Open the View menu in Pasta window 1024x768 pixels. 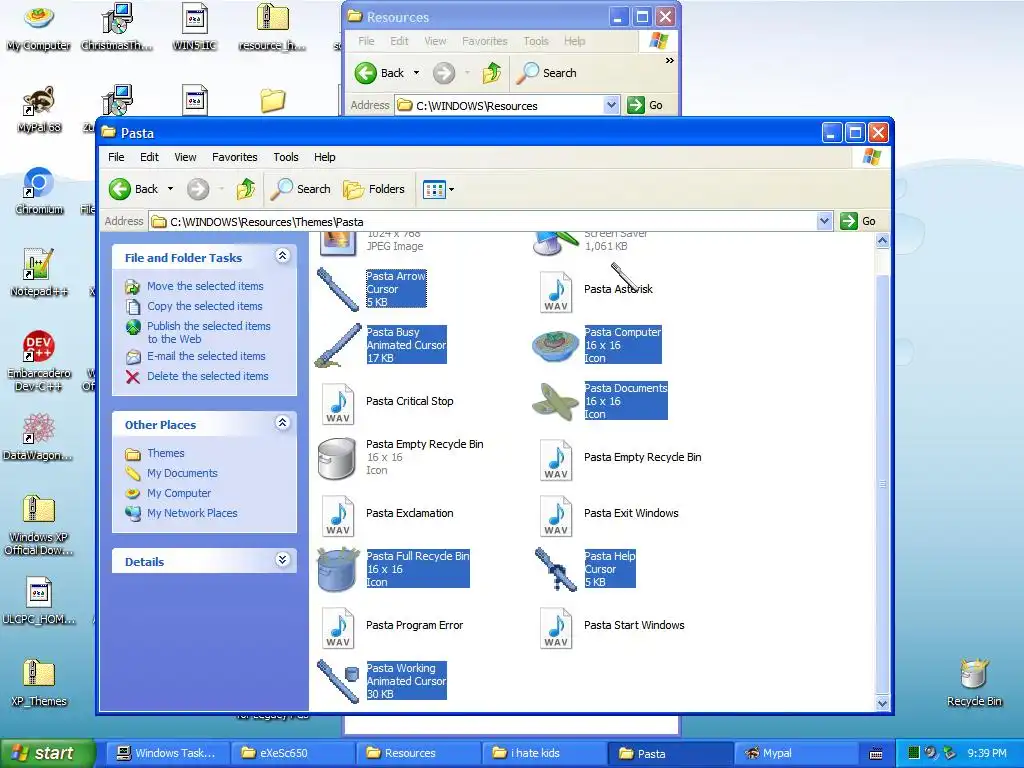185,157
